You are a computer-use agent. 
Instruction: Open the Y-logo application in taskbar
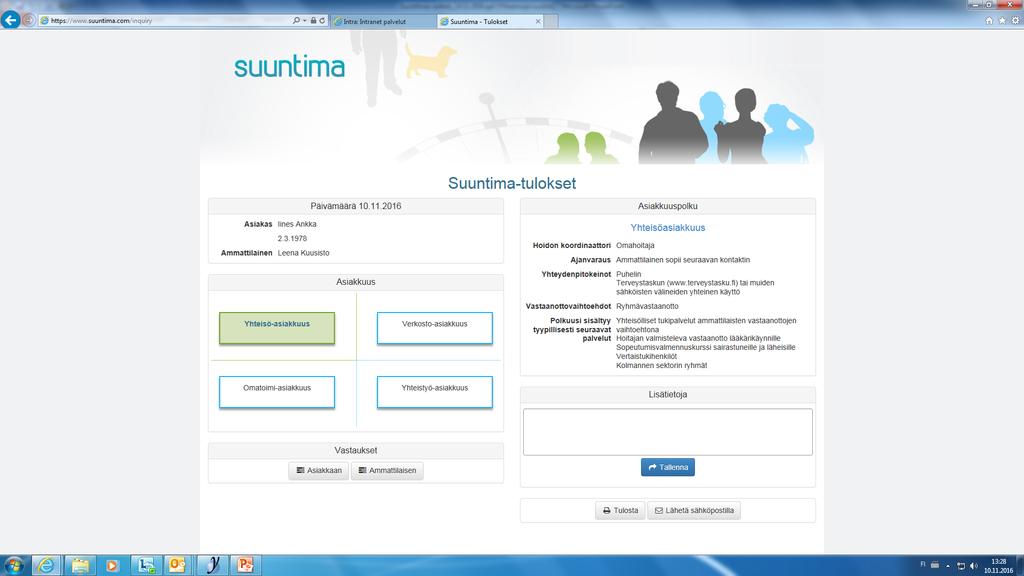click(x=212, y=565)
